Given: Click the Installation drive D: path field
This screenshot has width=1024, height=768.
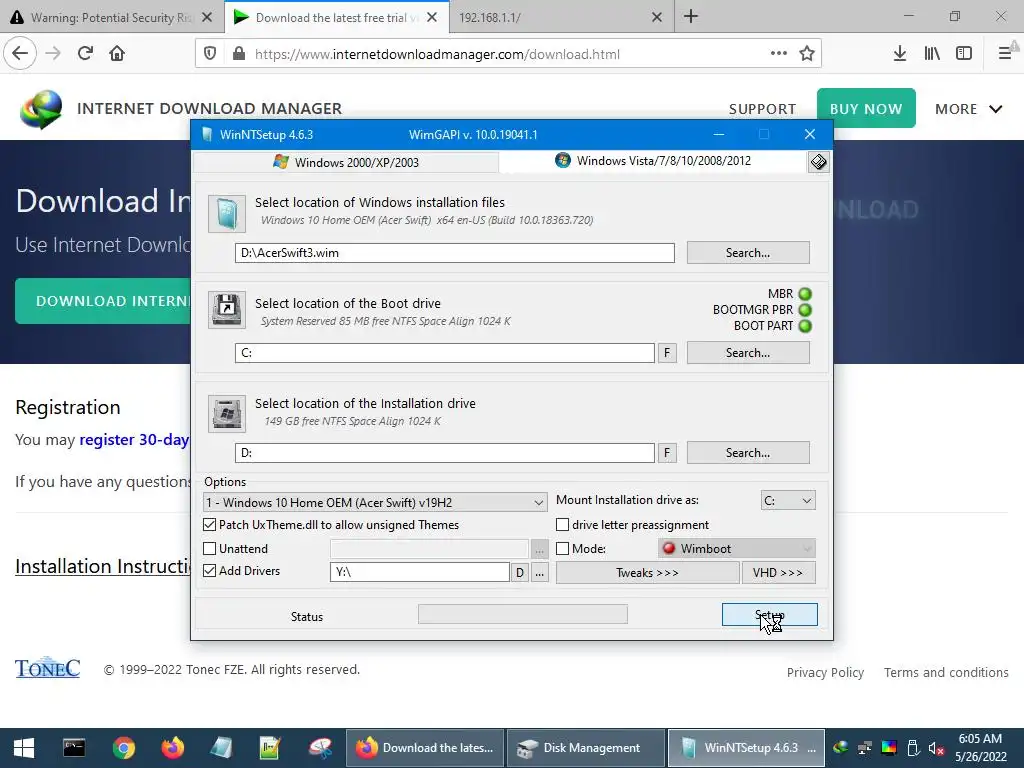Looking at the screenshot, I should click(445, 453).
